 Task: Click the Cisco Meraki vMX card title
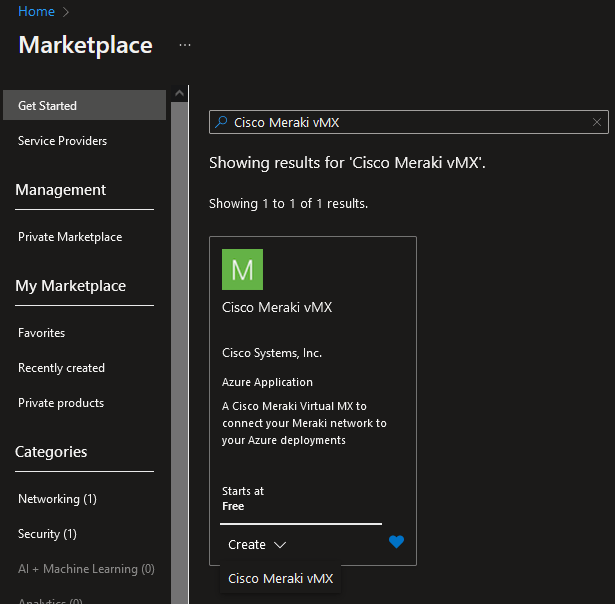point(277,307)
